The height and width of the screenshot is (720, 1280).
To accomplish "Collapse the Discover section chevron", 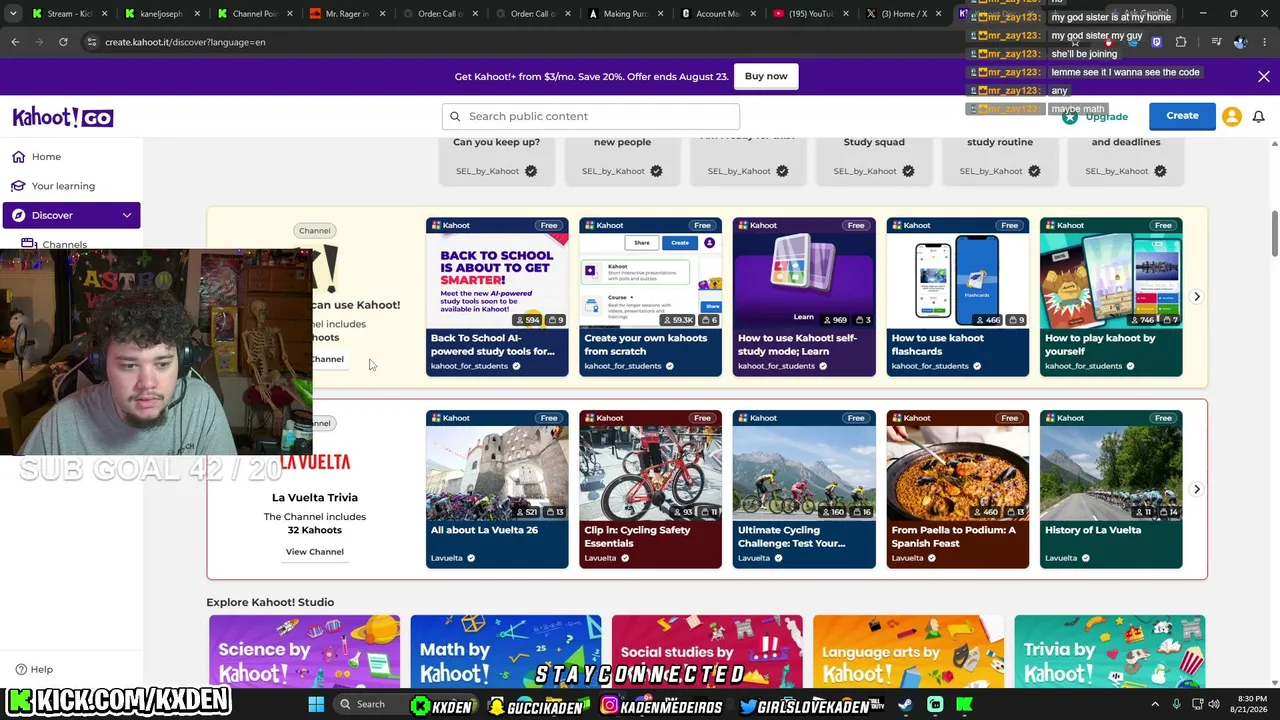I will click(x=127, y=215).
